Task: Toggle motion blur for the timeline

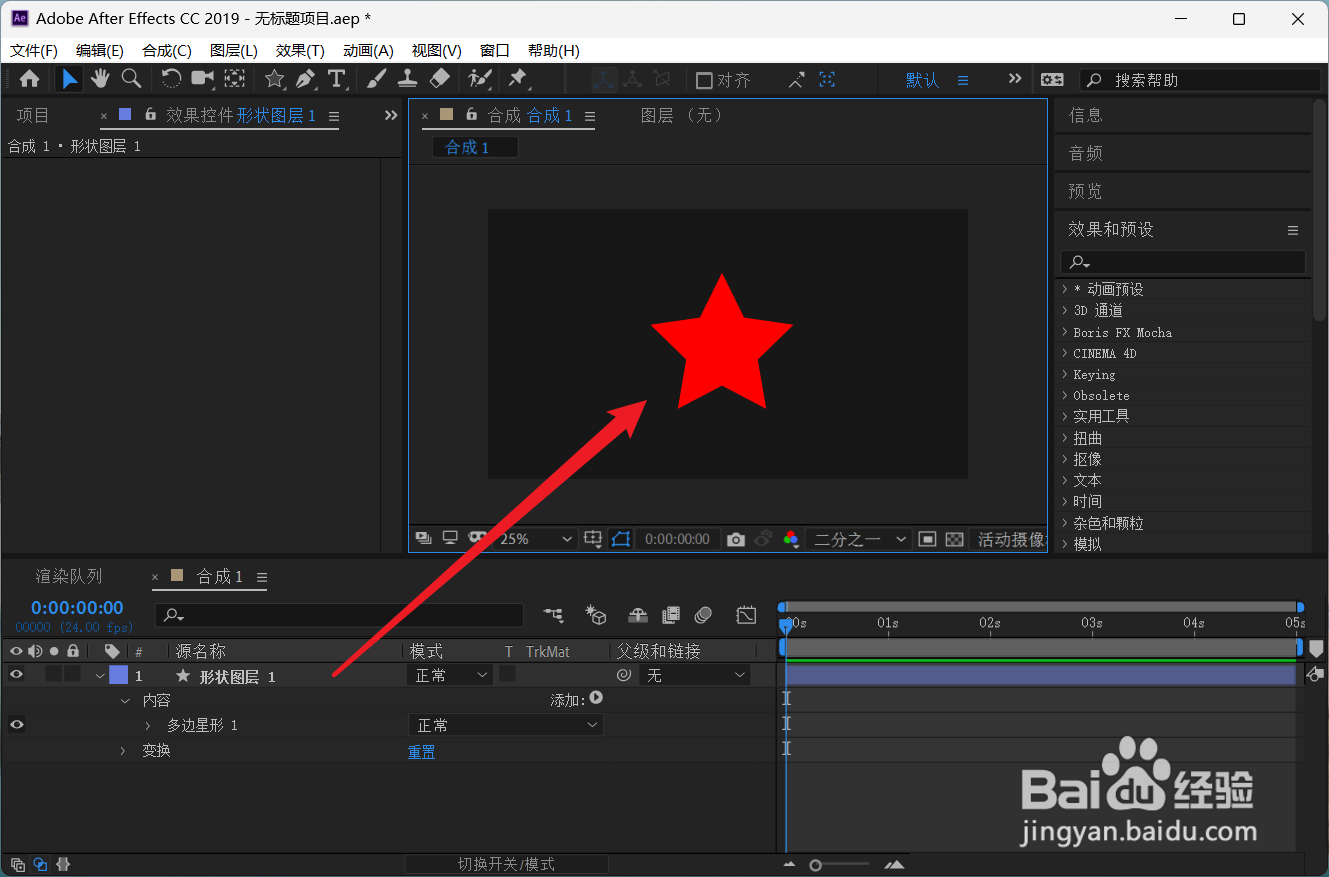Action: (x=703, y=615)
